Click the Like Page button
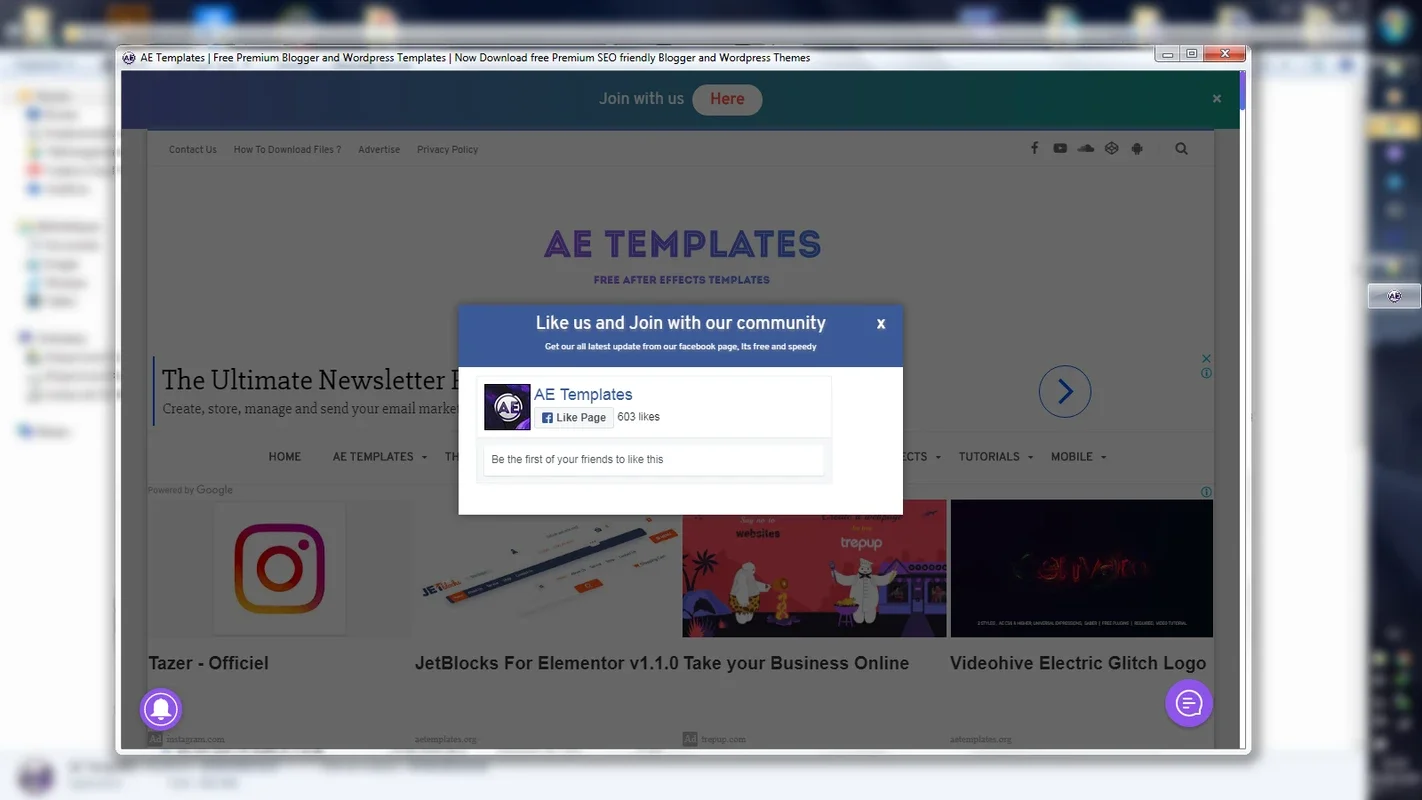This screenshot has width=1422, height=800. click(574, 418)
